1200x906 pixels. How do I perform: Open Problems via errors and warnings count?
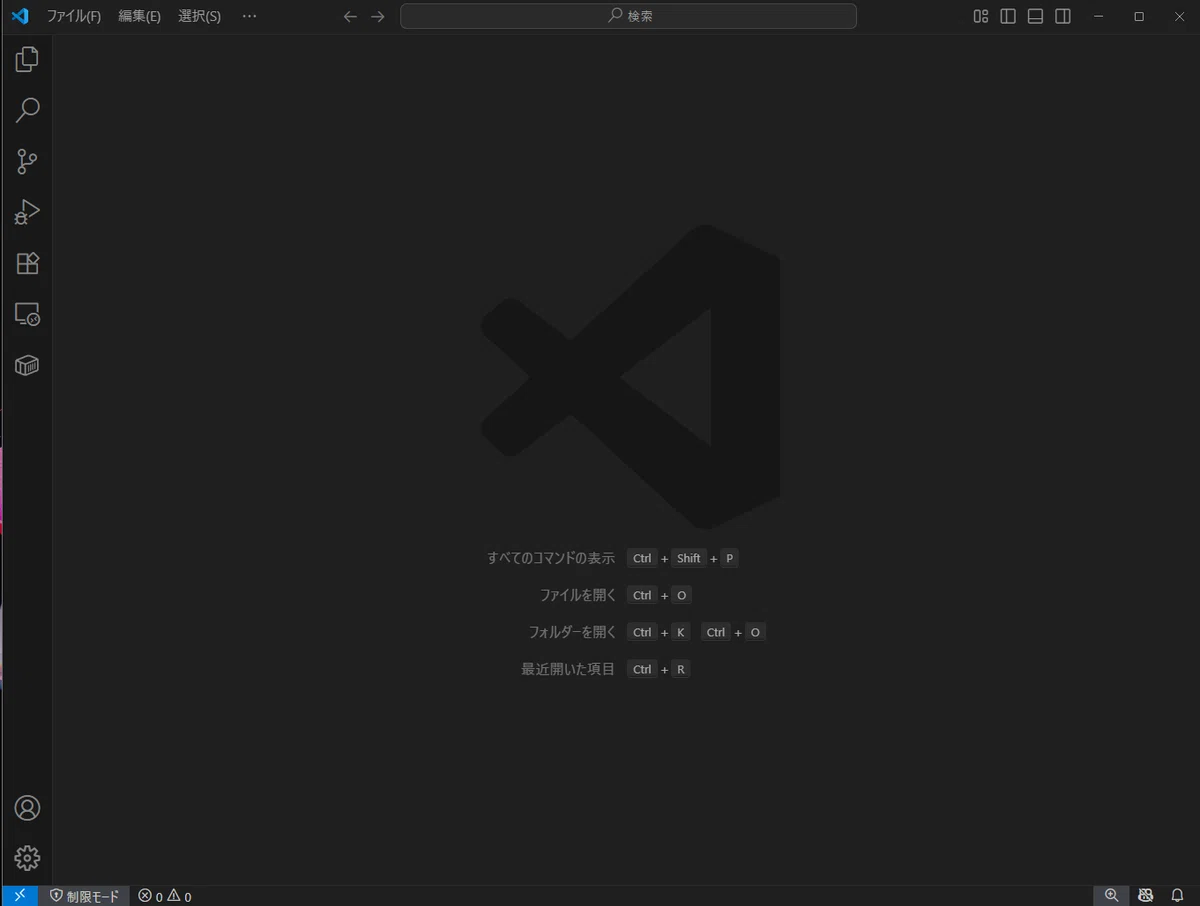click(165, 896)
